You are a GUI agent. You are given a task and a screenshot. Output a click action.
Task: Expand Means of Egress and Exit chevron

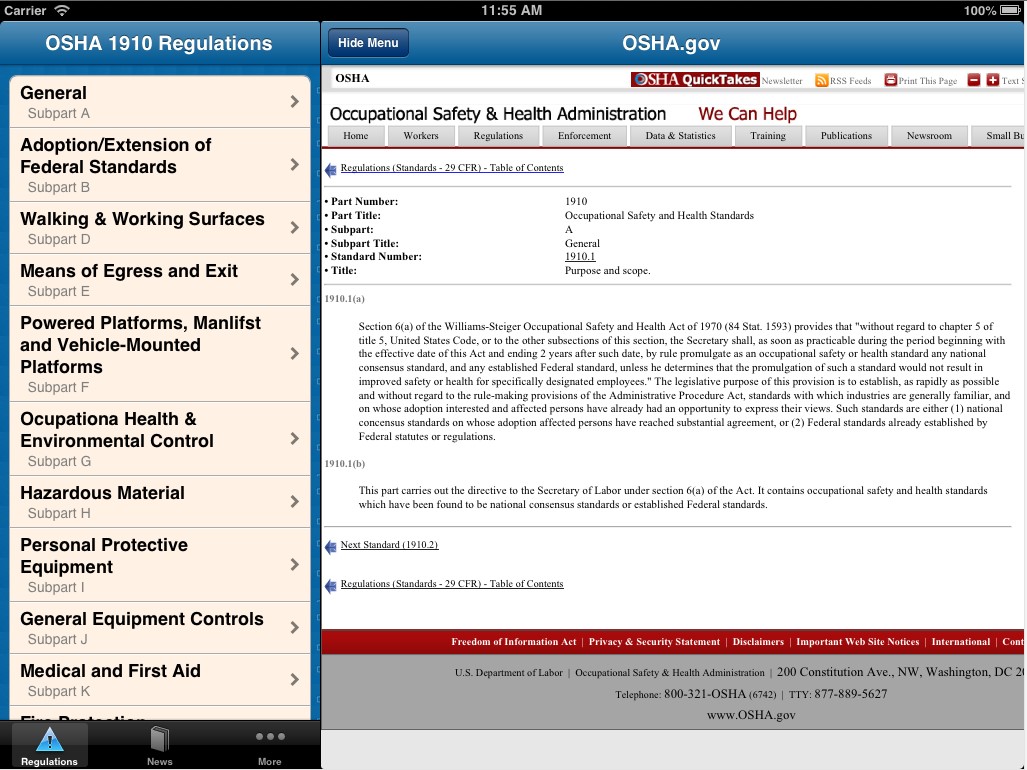point(295,280)
